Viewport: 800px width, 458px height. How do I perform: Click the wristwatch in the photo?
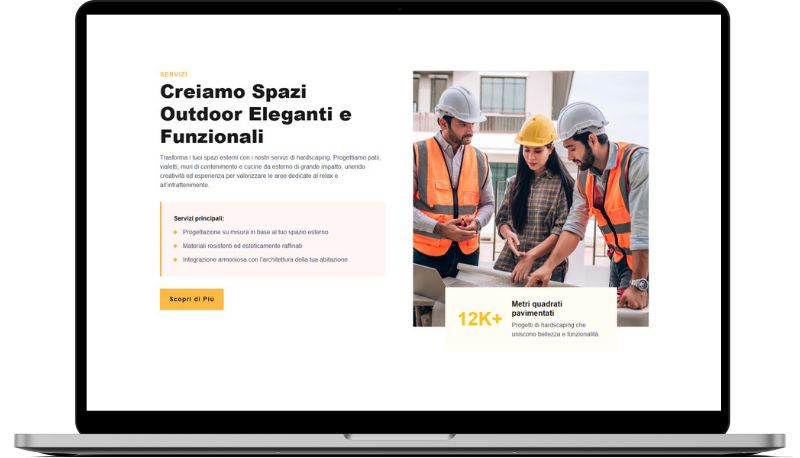pos(639,284)
